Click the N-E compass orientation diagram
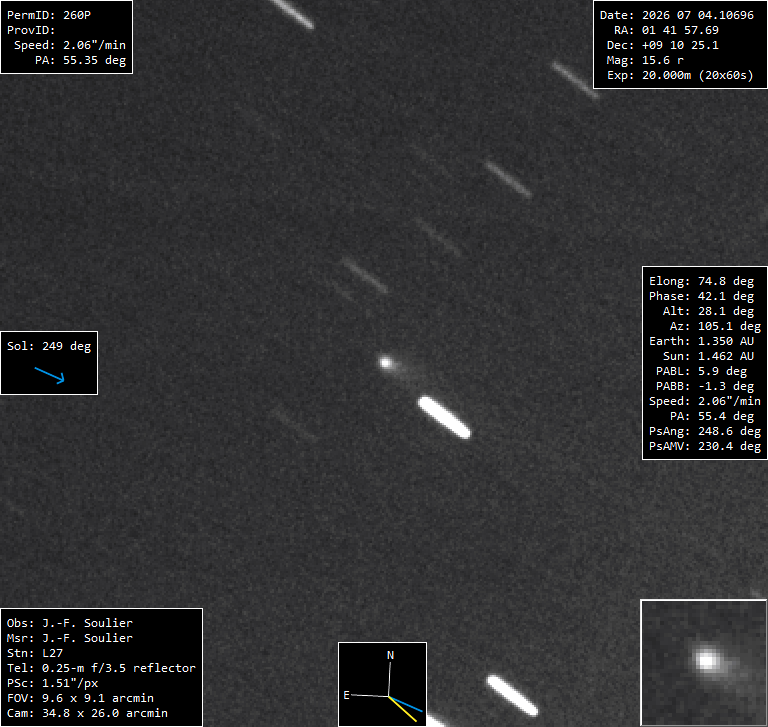Image resolution: width=768 pixels, height=727 pixels. click(383, 684)
